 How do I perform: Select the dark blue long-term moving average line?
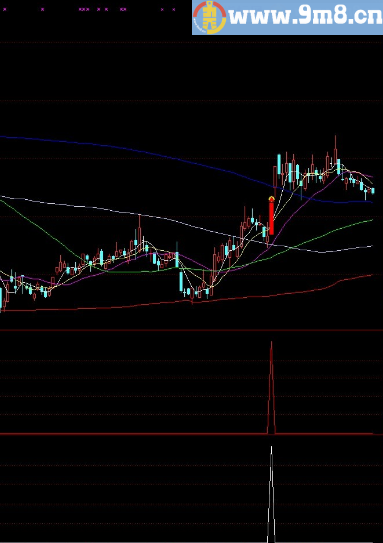(x=139, y=151)
